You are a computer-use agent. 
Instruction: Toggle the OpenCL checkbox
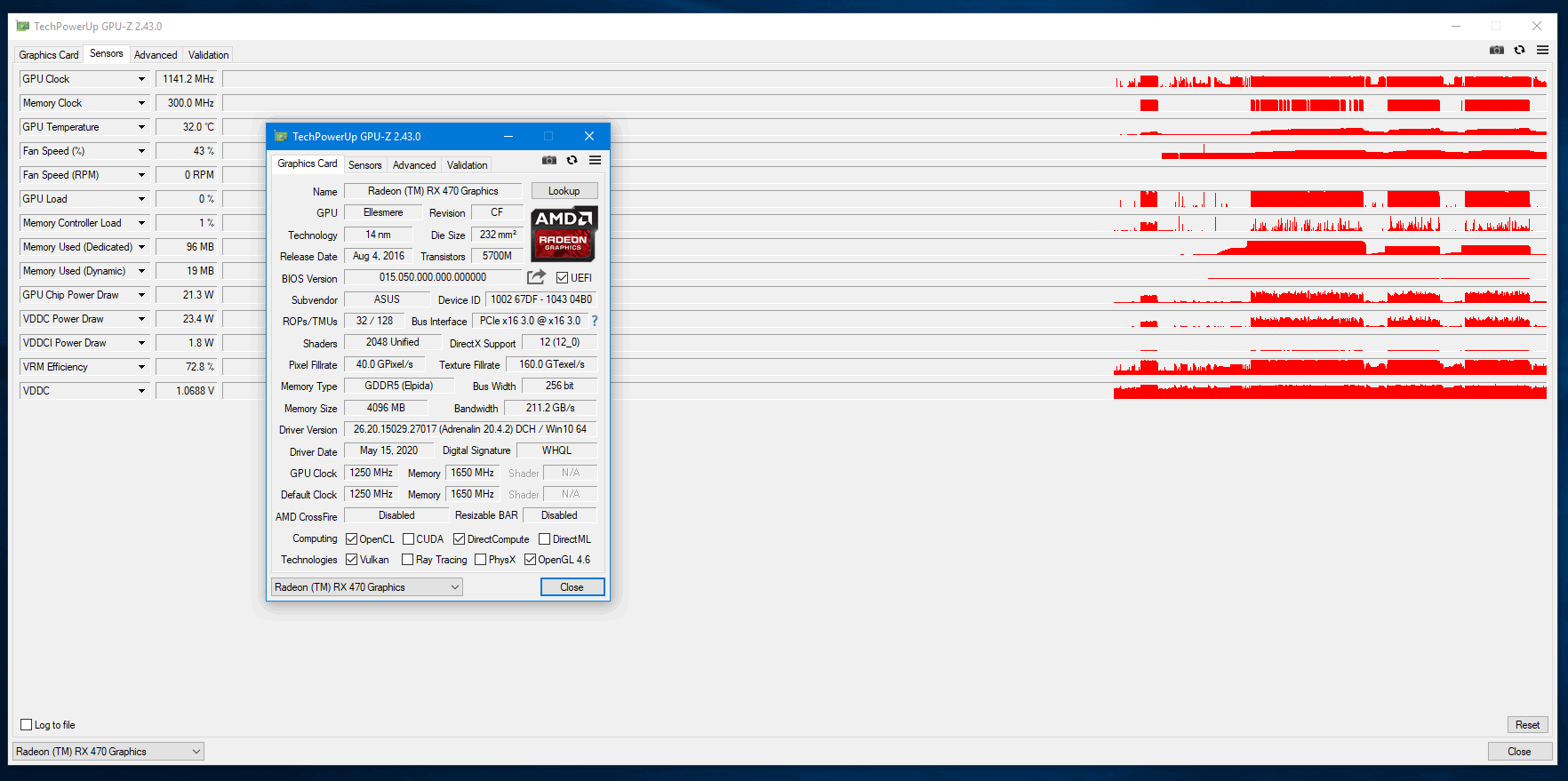pos(352,539)
